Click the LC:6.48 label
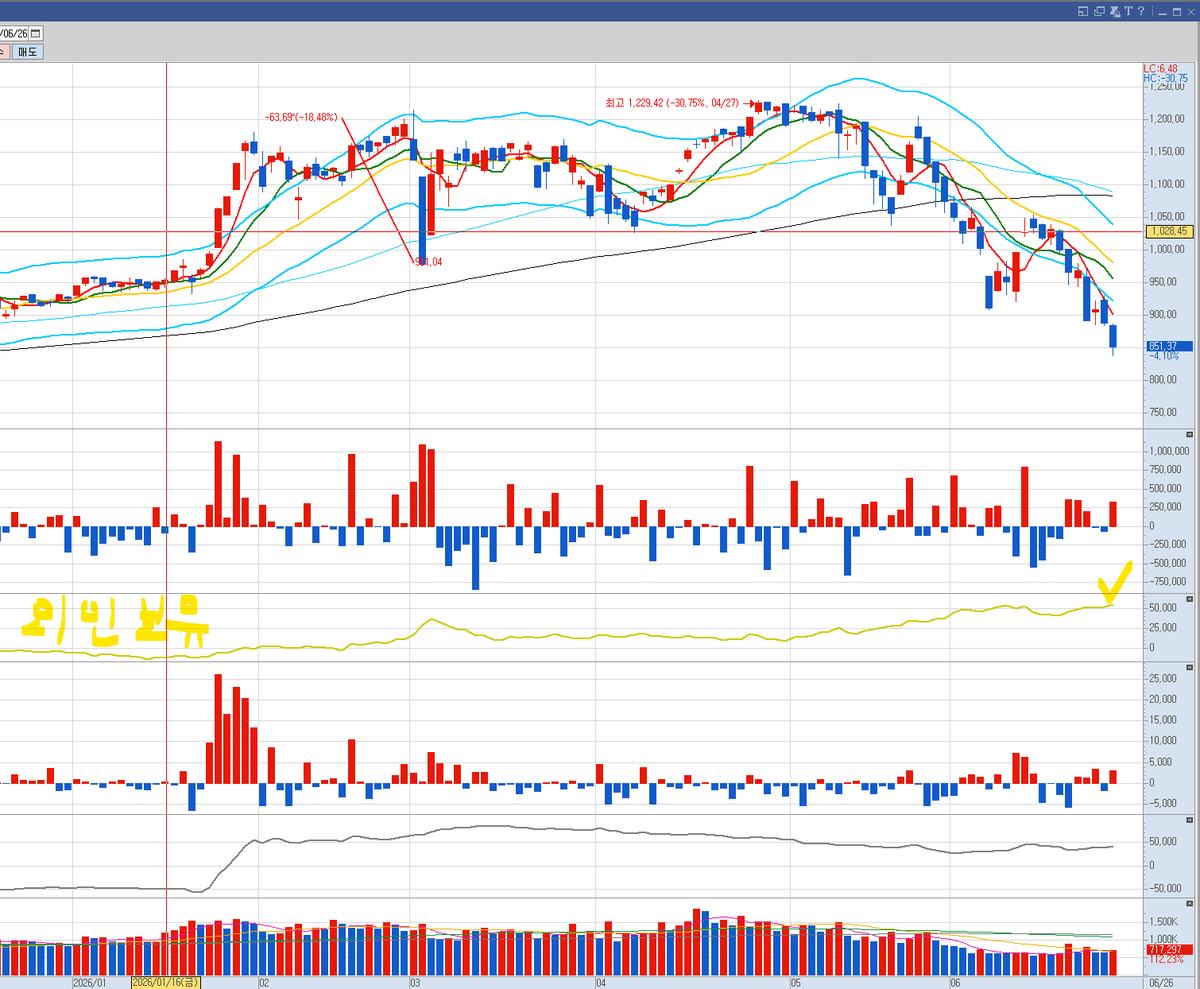Viewport: 1200px width, 989px height. click(x=1162, y=68)
